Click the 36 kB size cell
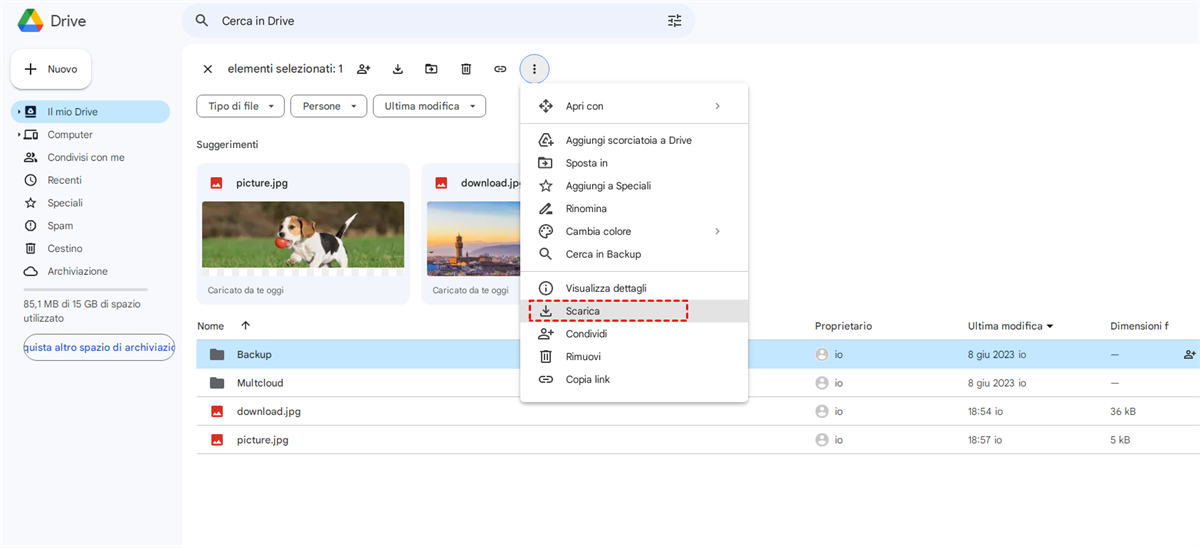Image resolution: width=1200 pixels, height=548 pixels. [x=1122, y=411]
